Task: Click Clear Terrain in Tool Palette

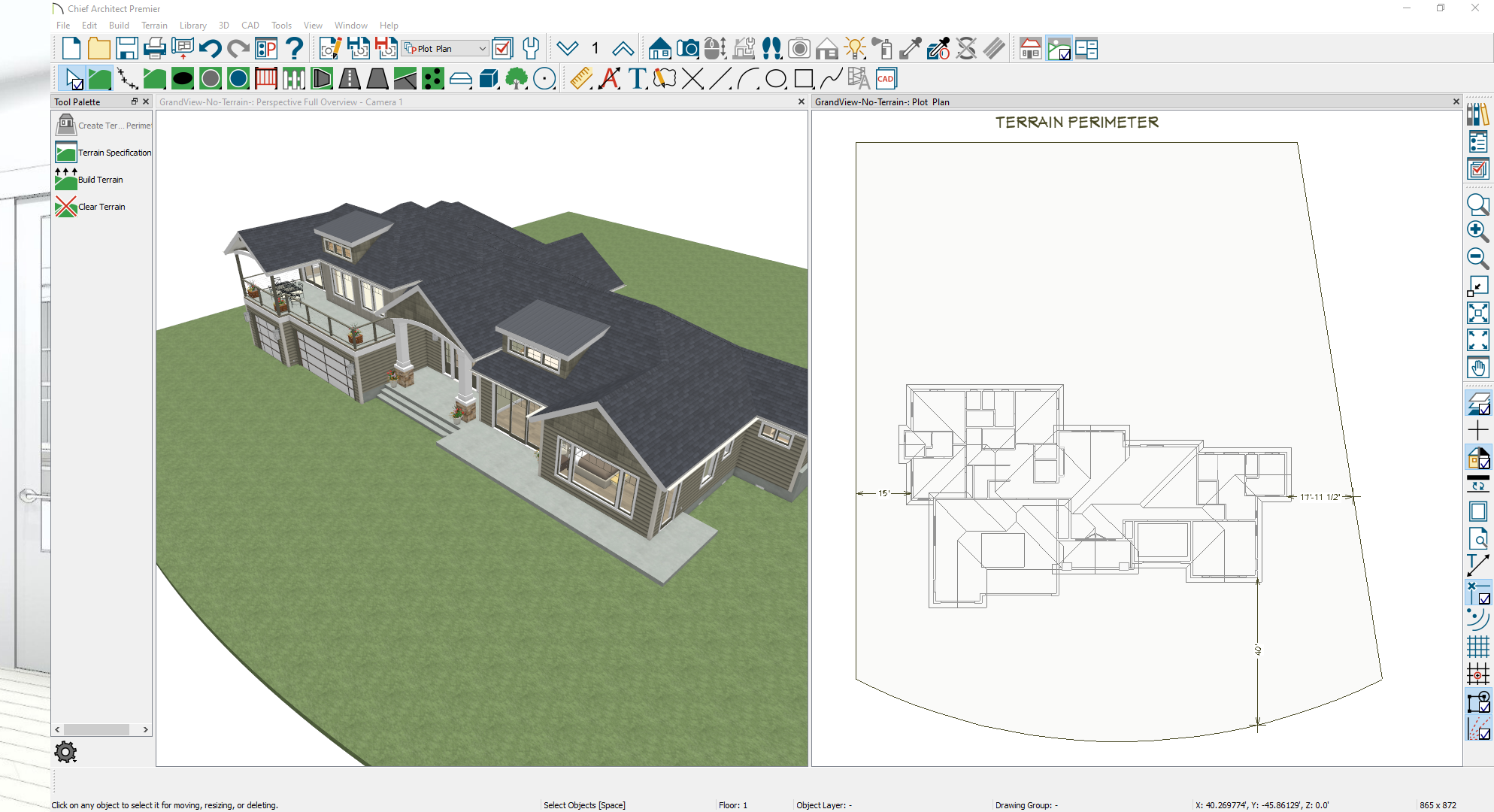Action: [x=102, y=207]
